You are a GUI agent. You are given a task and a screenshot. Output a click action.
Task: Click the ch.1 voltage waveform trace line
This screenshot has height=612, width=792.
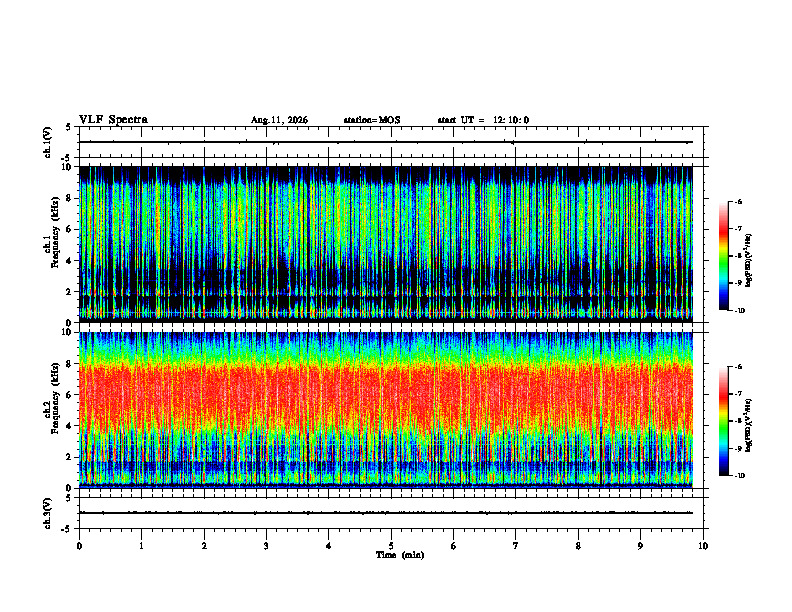click(x=386, y=142)
